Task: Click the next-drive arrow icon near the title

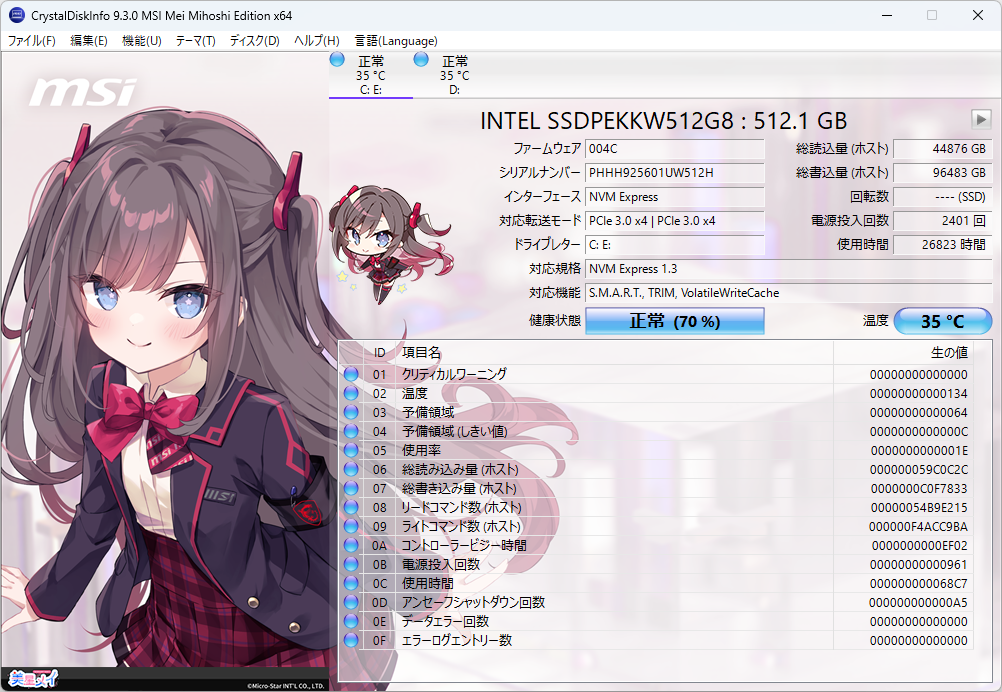Action: [980, 119]
